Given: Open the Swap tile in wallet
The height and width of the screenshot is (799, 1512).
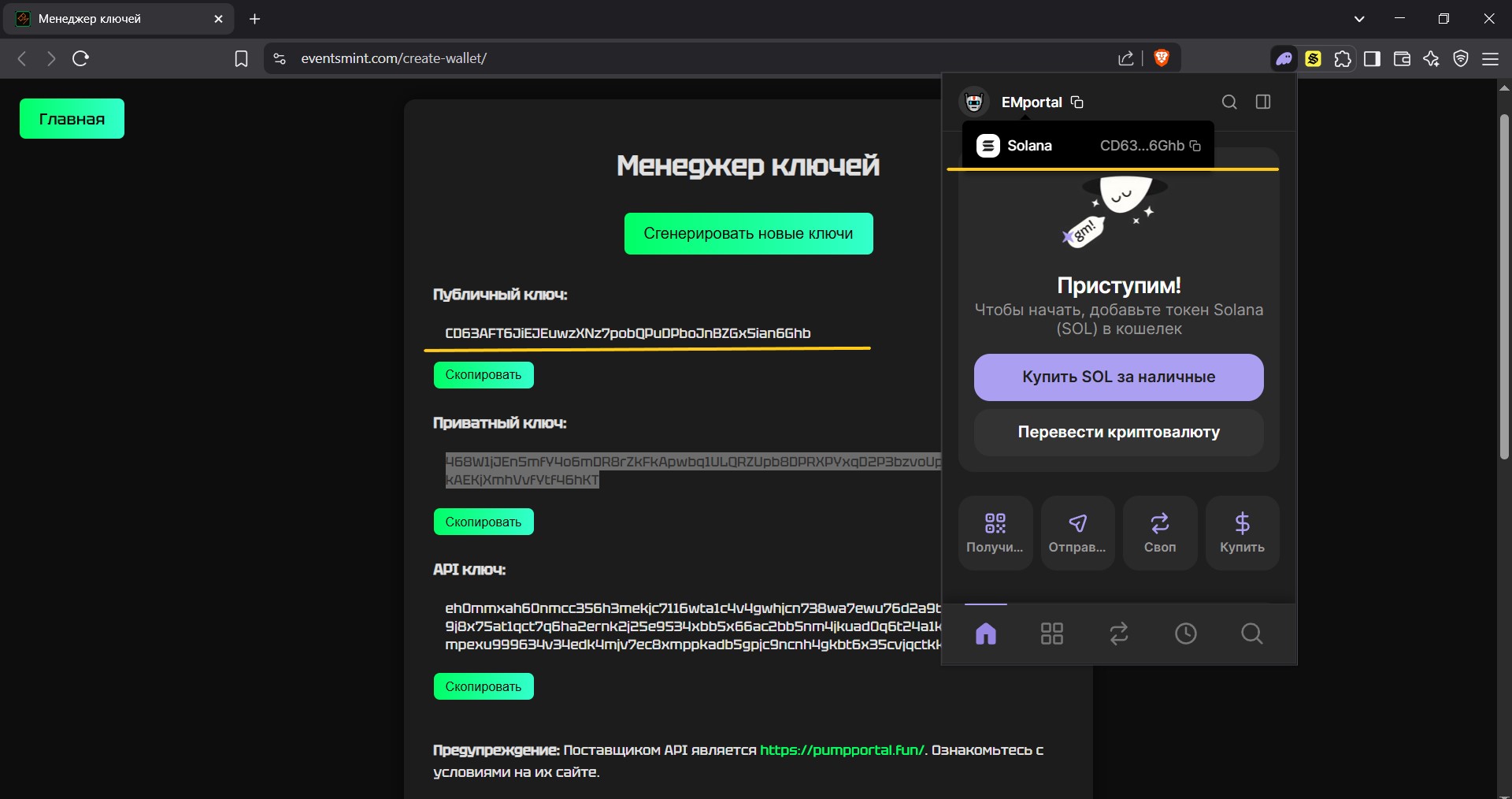Looking at the screenshot, I should (1159, 533).
